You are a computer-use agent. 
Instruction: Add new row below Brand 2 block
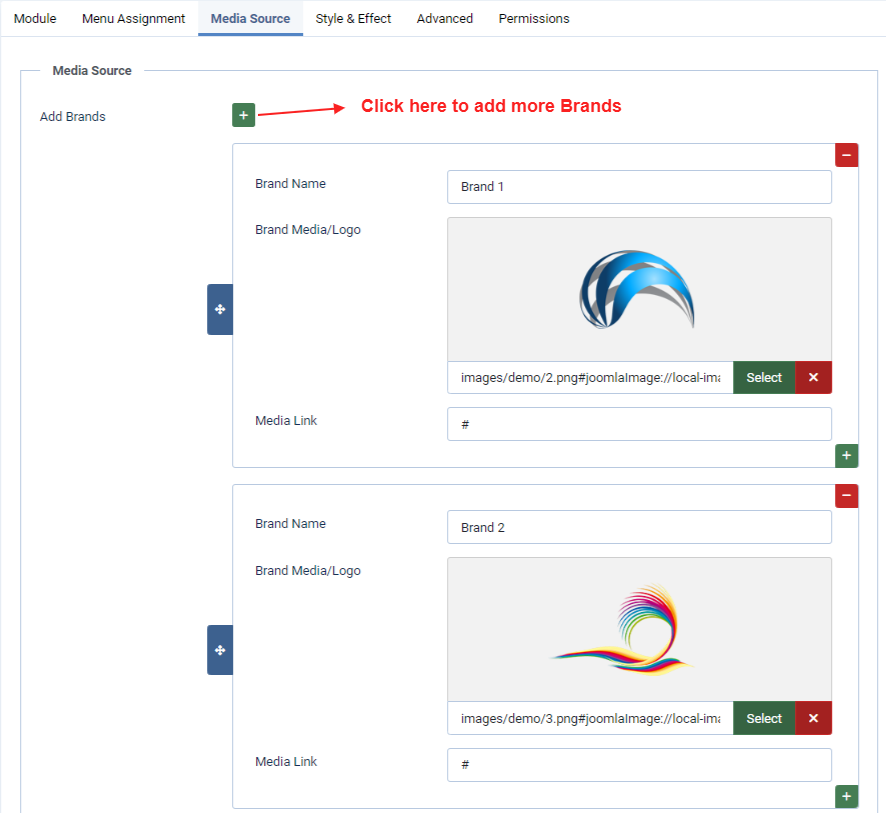coord(846,796)
